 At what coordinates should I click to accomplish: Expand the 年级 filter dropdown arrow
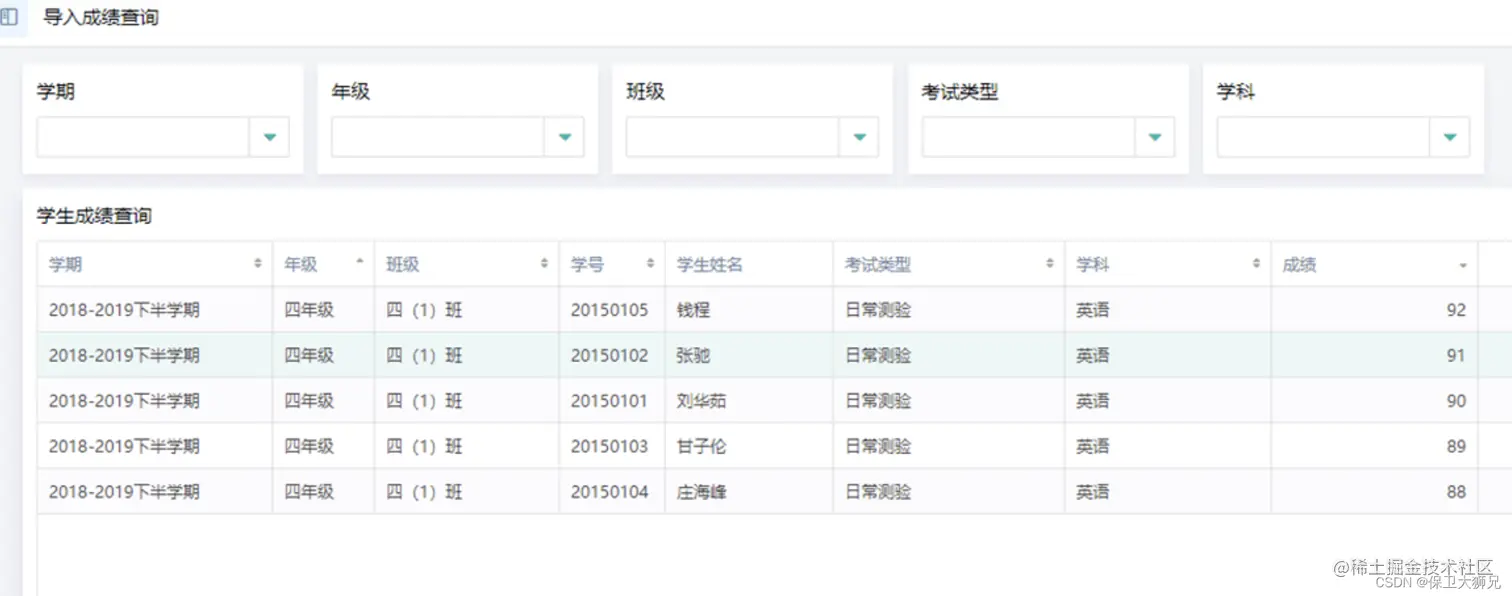[x=564, y=137]
